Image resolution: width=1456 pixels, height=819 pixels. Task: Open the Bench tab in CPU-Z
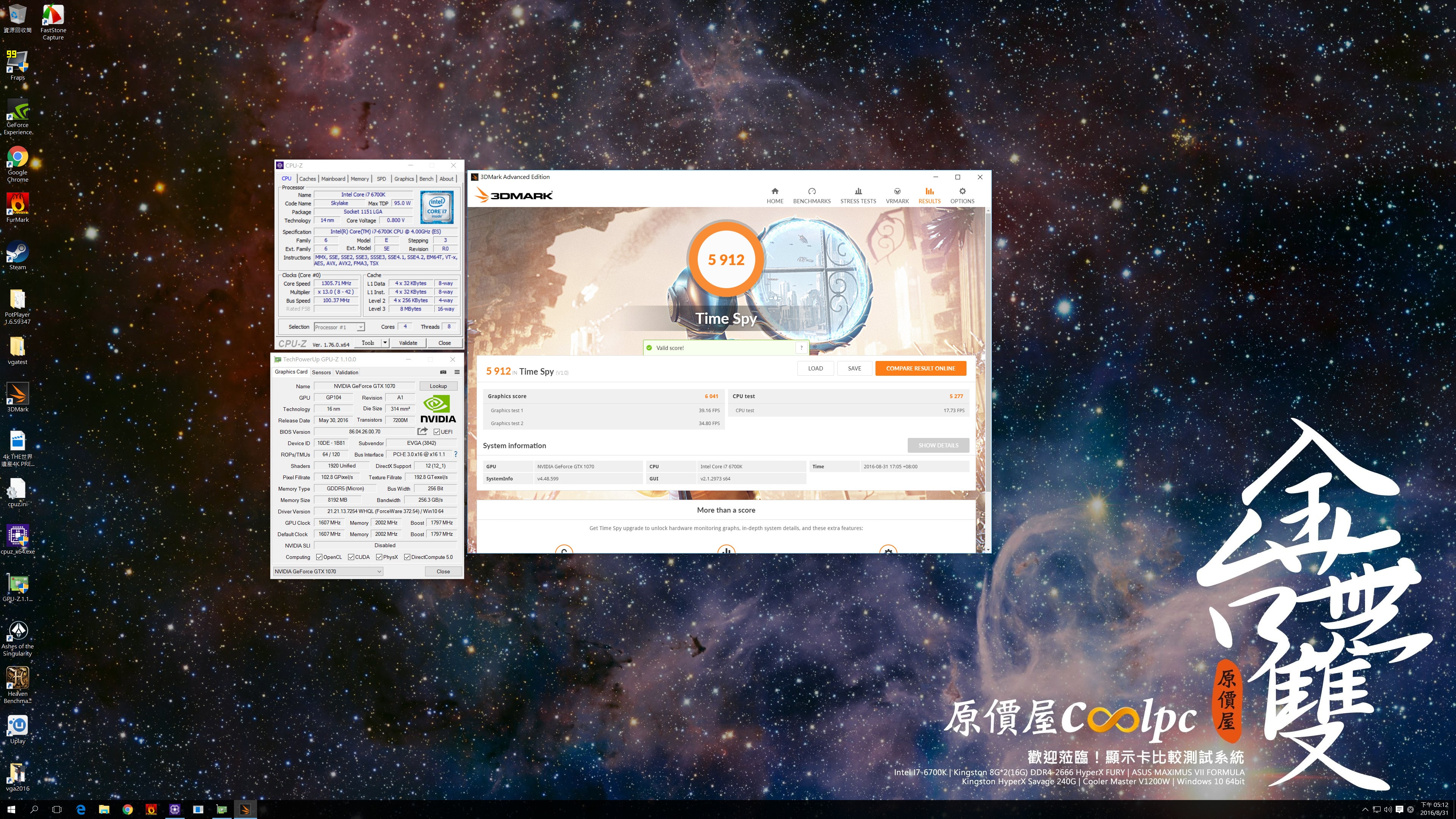426,179
